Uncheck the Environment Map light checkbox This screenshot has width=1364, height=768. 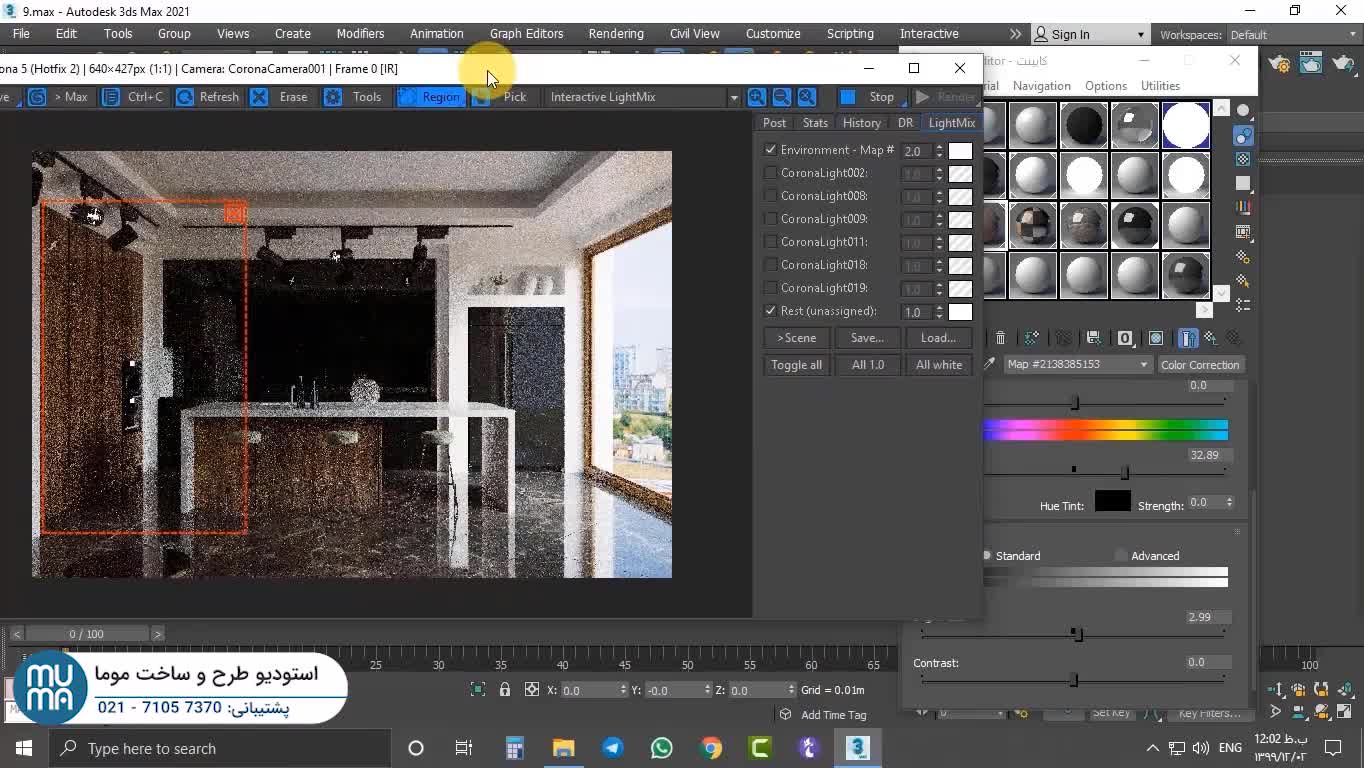pyautogui.click(x=770, y=150)
